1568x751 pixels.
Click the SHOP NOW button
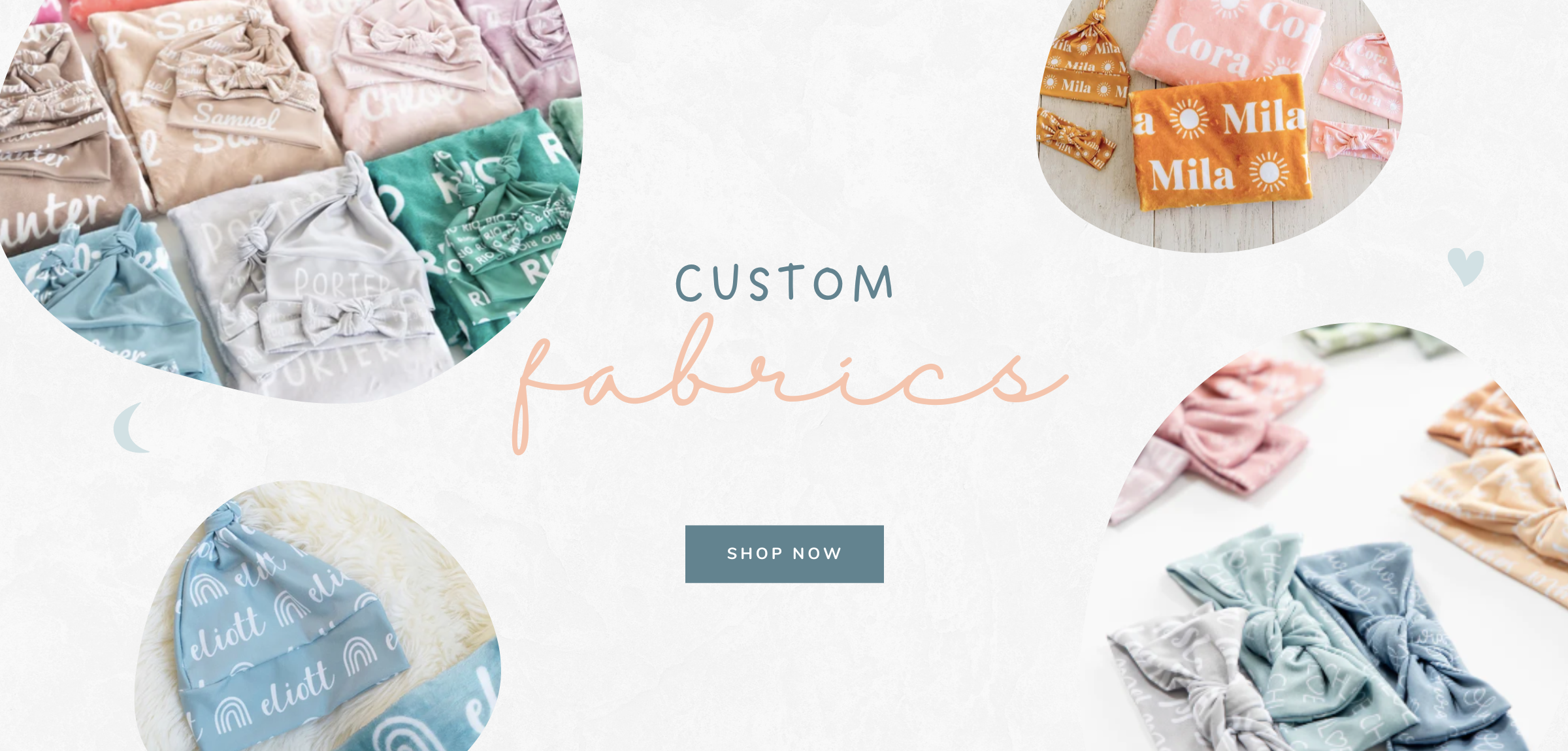(784, 554)
